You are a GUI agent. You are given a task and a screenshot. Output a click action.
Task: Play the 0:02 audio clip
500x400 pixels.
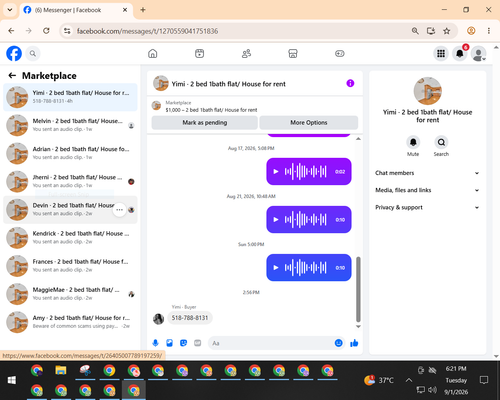[x=276, y=171]
